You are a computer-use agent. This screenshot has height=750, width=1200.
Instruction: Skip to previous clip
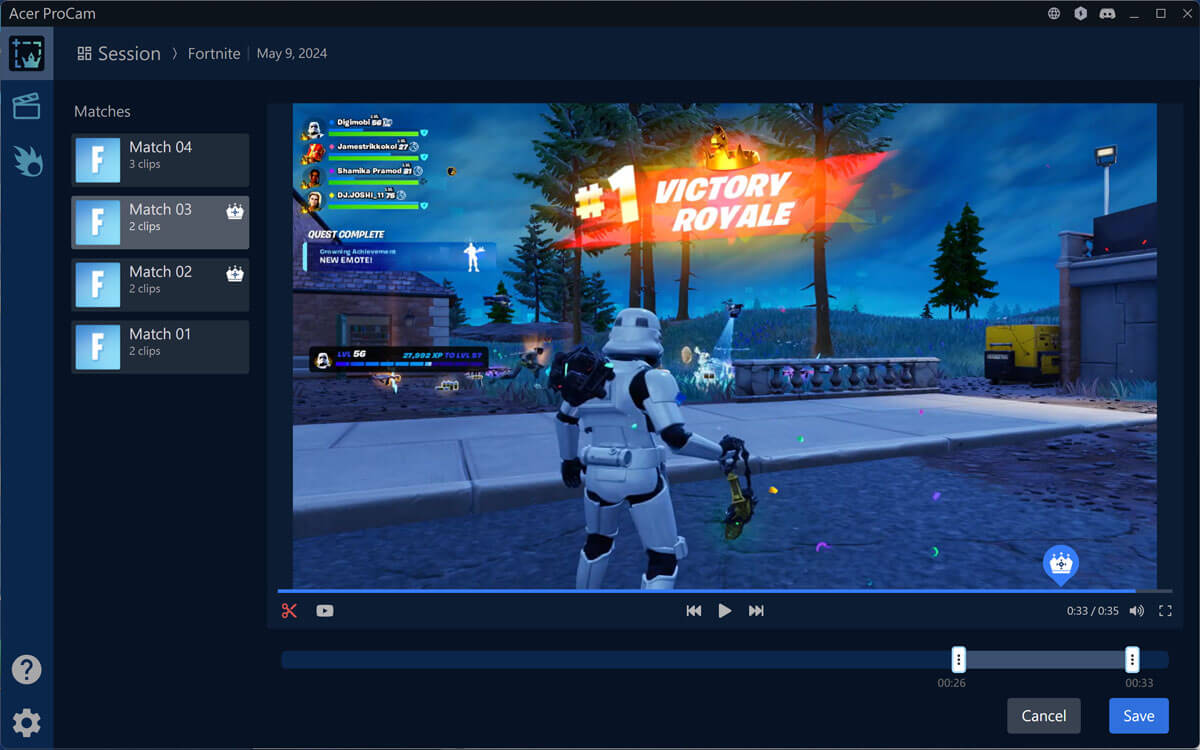(694, 611)
